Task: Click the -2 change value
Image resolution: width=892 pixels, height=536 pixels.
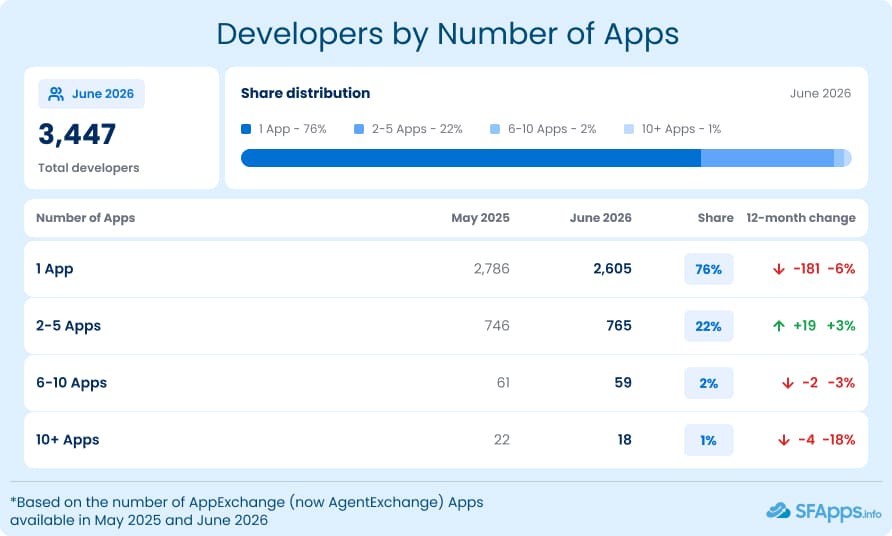Action: coord(810,382)
